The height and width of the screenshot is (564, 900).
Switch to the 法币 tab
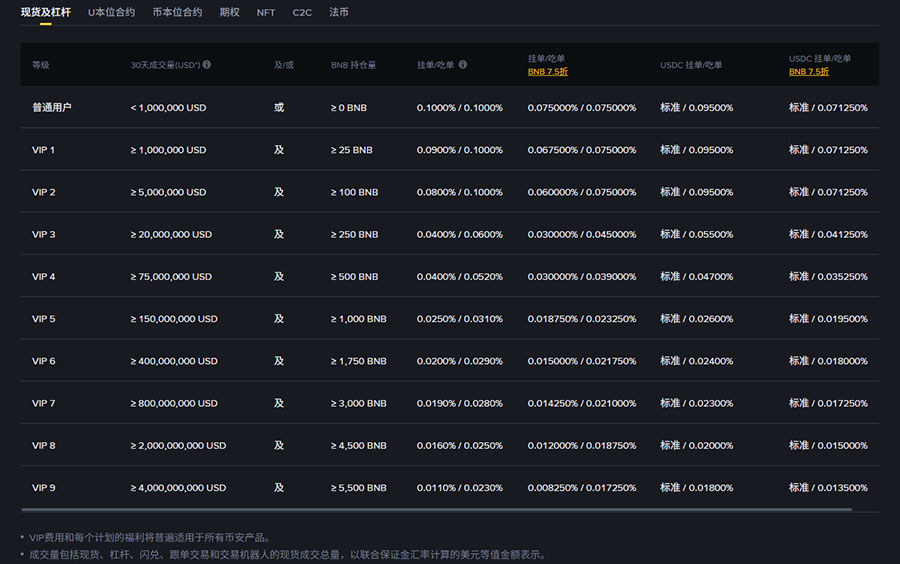click(x=339, y=12)
